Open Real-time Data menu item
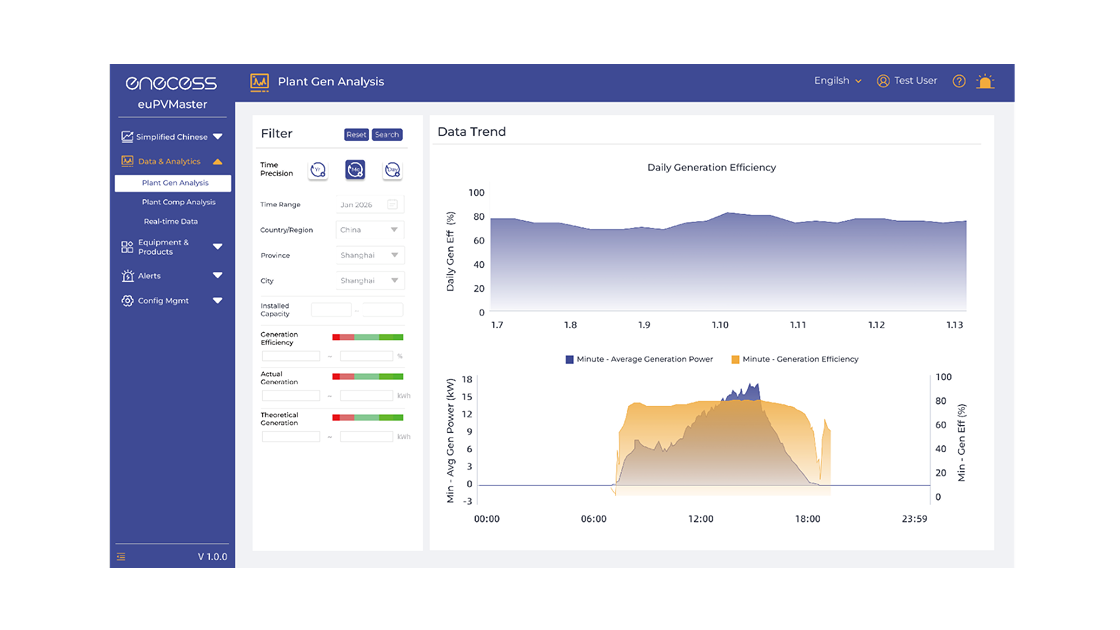1120x630 pixels. [x=171, y=221]
